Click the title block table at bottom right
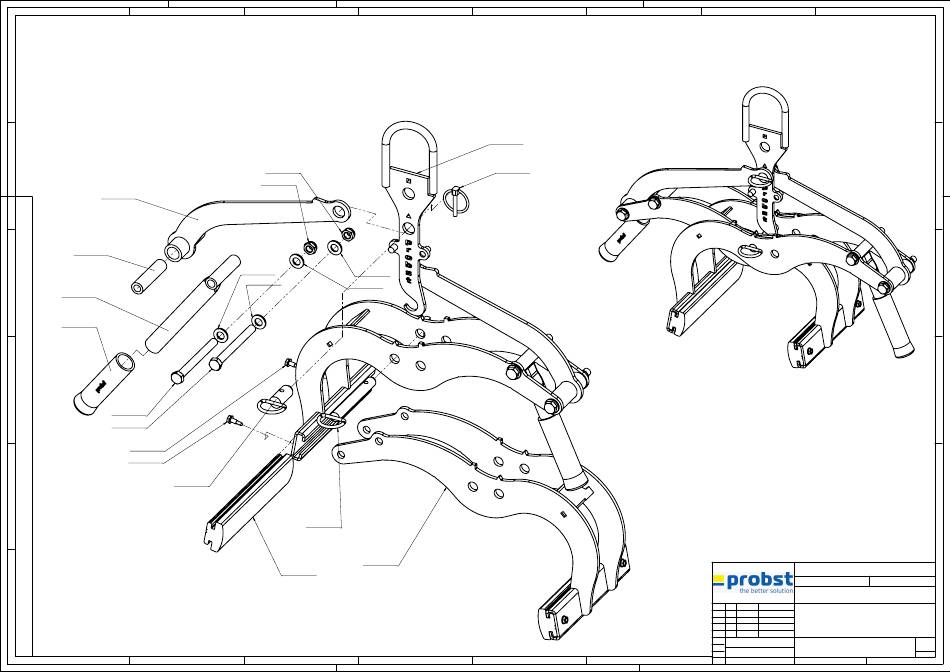Screen dimensions: 950x672 825,611
